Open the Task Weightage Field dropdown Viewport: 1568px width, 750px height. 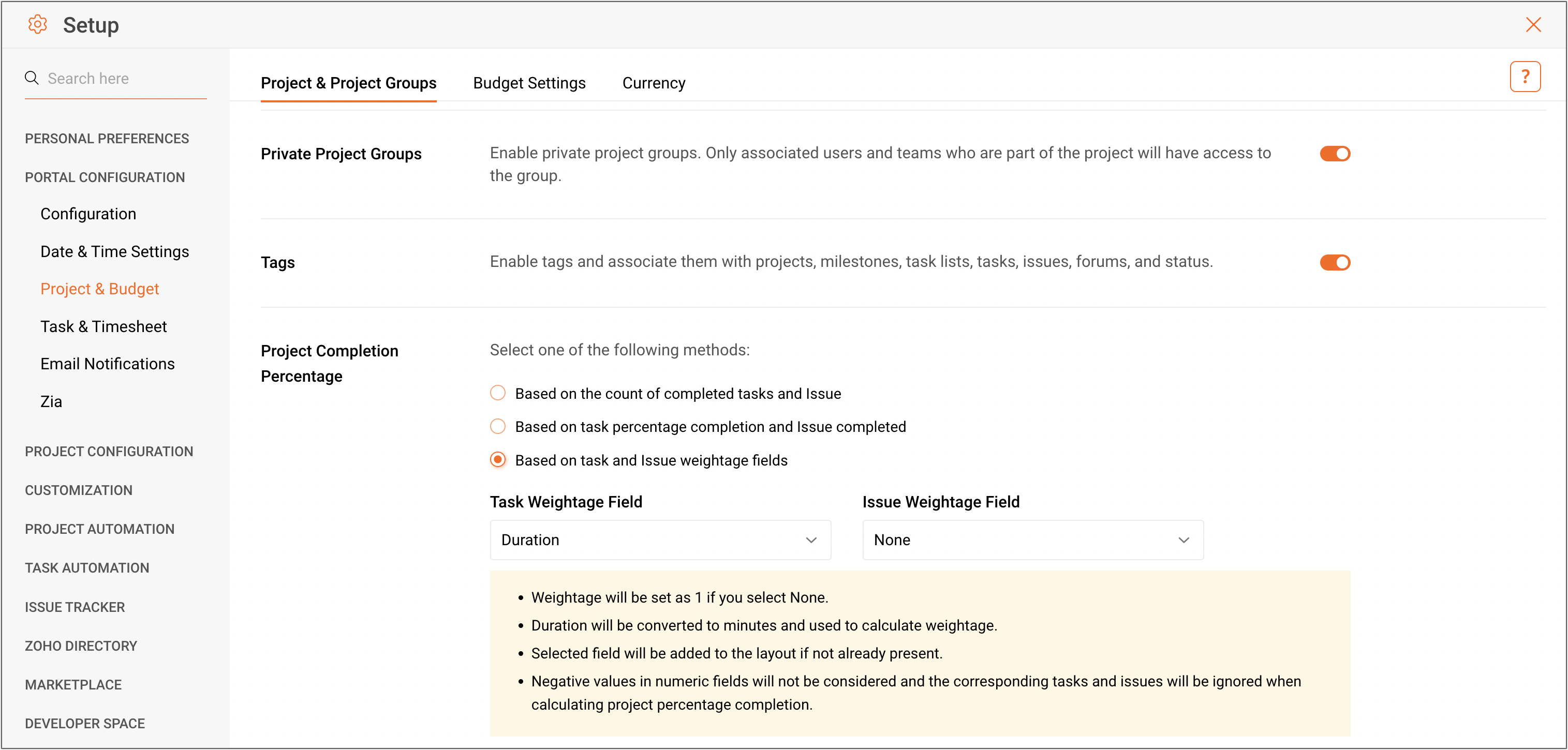(x=660, y=539)
